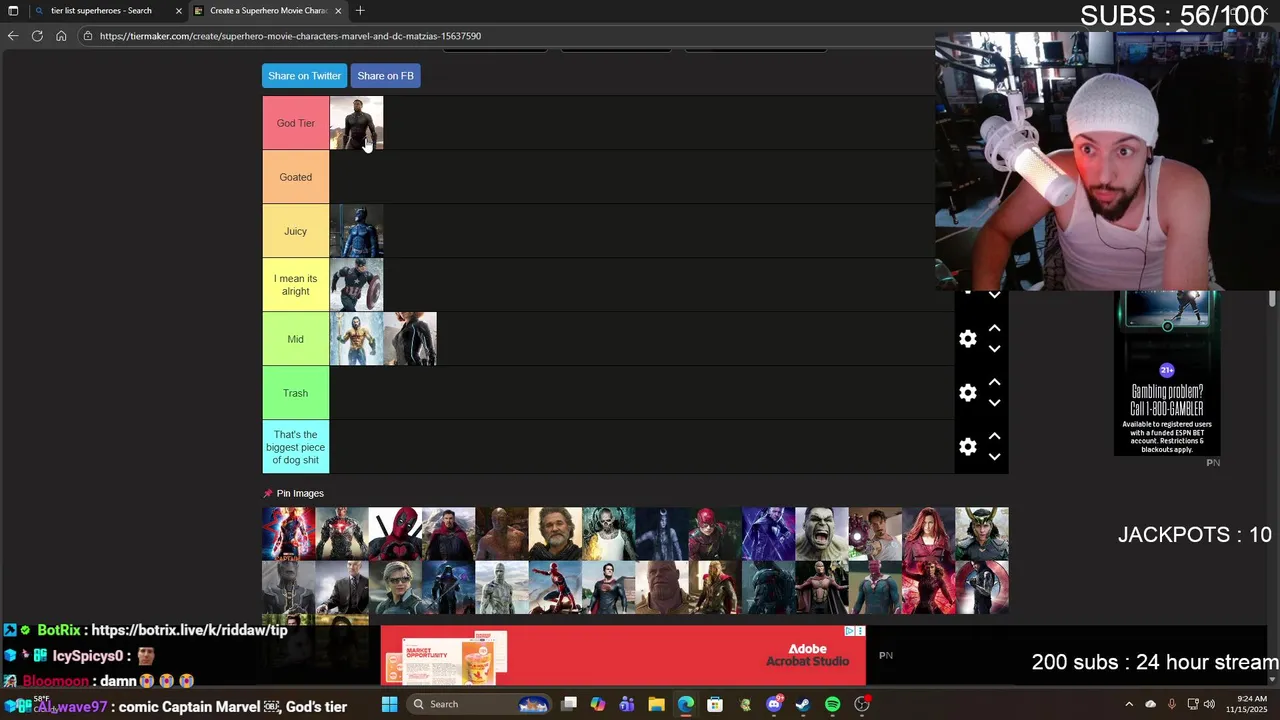The width and height of the screenshot is (1280, 720).
Task: Click Aquaman image in Mid tier
Action: 356,339
